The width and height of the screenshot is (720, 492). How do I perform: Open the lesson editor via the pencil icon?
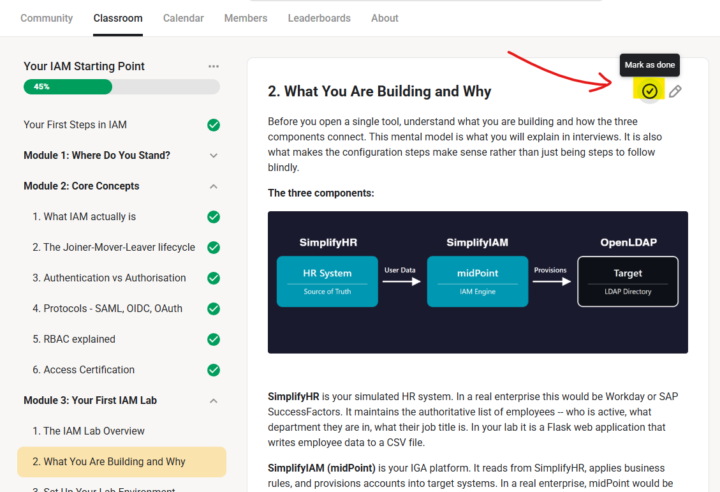(x=675, y=91)
